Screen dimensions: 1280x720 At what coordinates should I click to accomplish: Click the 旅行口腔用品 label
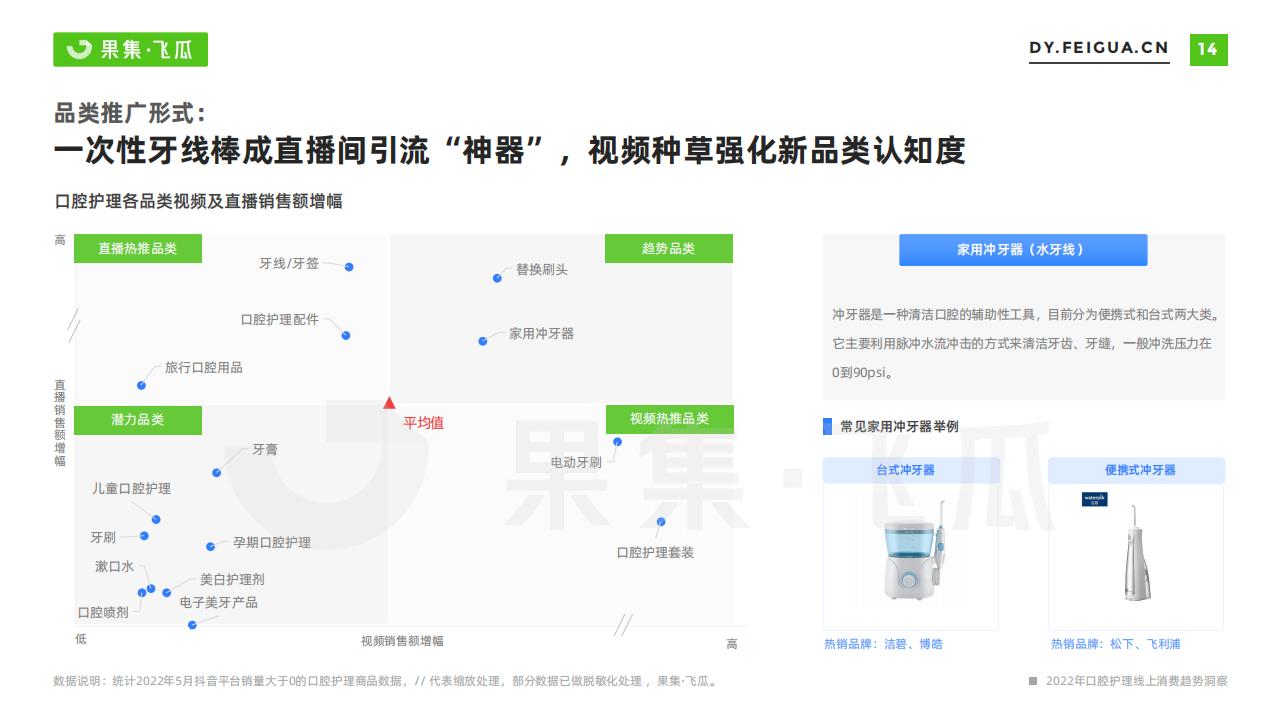[x=204, y=367]
